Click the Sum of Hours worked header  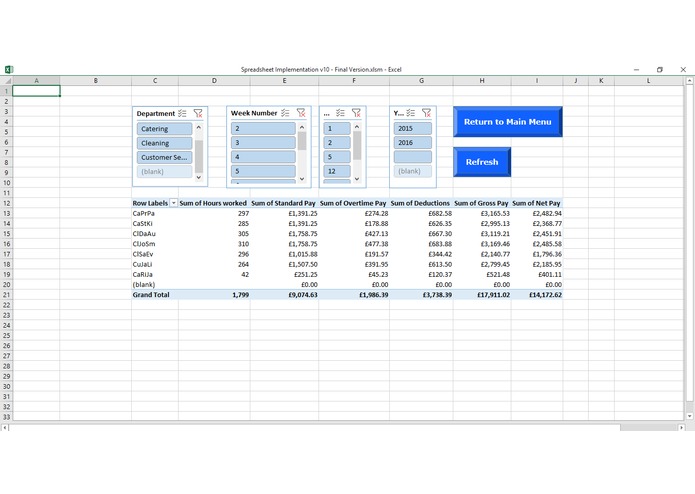(213, 203)
